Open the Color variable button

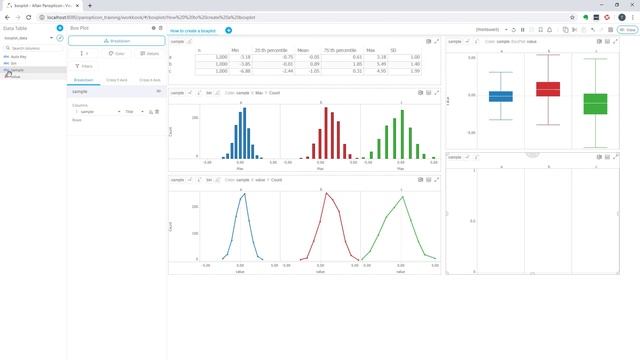coord(116,53)
